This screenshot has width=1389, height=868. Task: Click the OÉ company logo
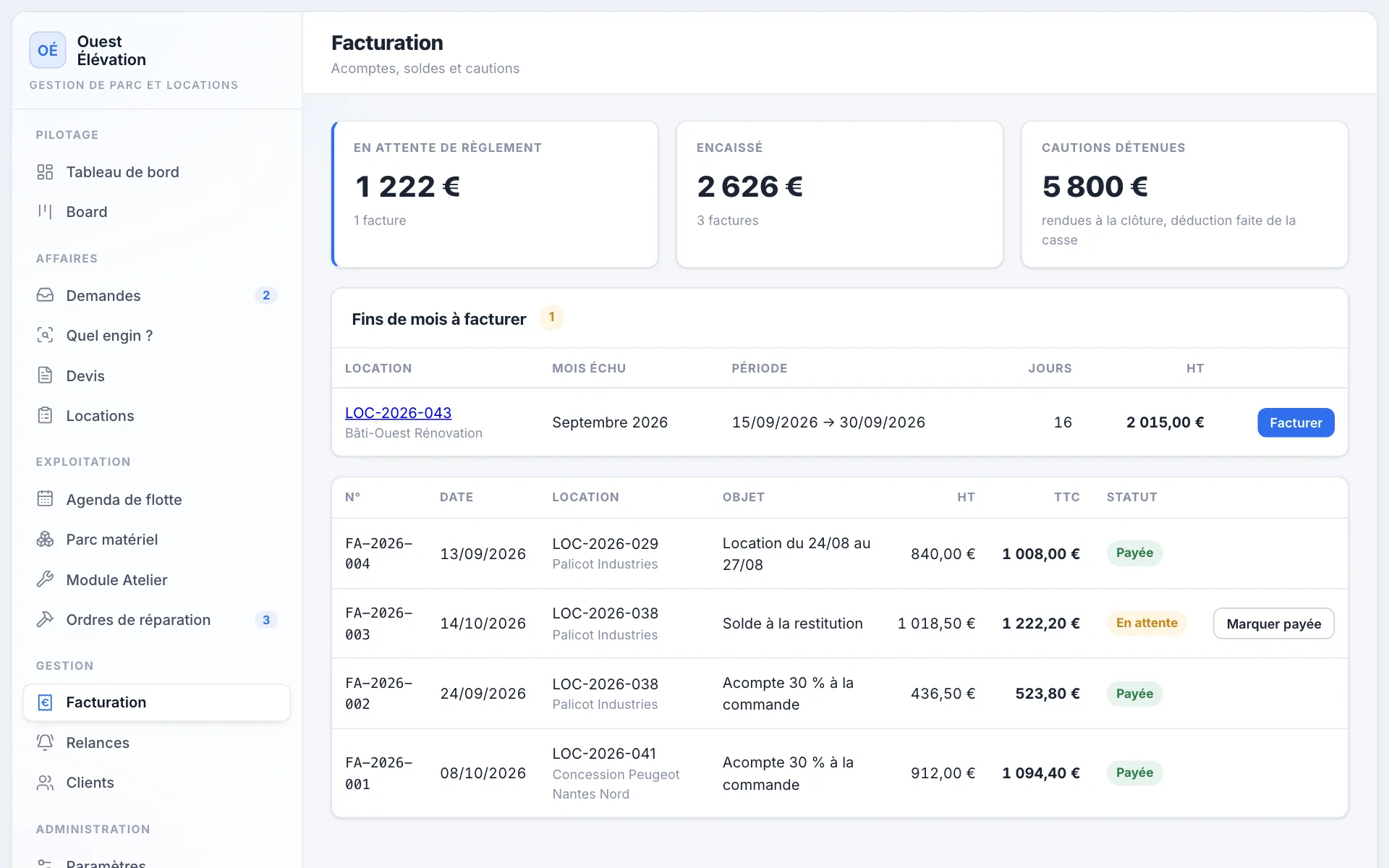48,50
